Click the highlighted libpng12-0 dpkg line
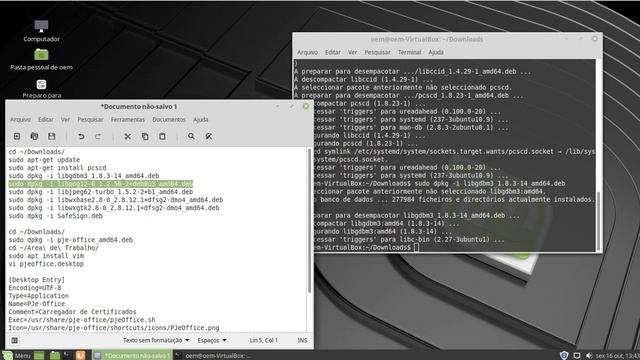The image size is (640, 360). click(100, 184)
